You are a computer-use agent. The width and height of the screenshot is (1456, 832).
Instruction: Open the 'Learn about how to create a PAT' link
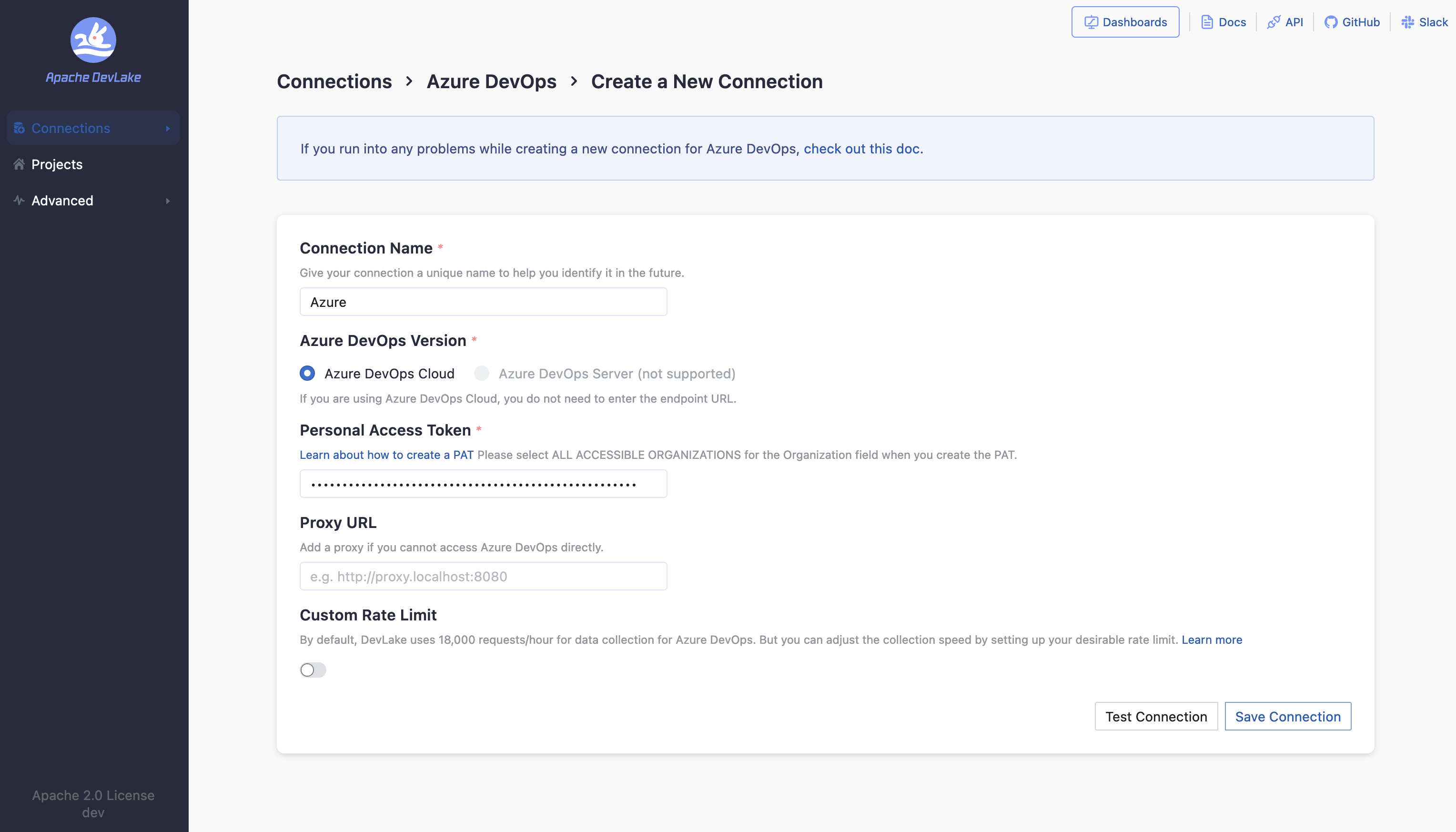pos(386,455)
